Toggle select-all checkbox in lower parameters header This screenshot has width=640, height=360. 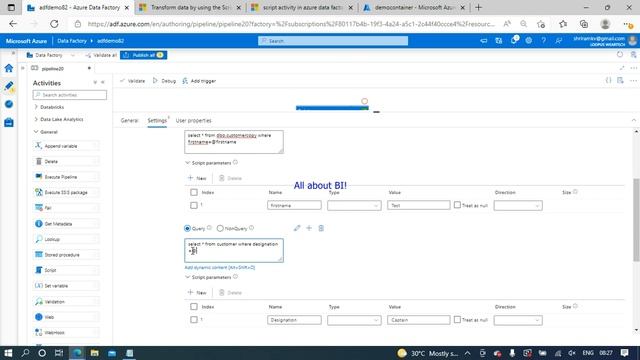(x=194, y=306)
